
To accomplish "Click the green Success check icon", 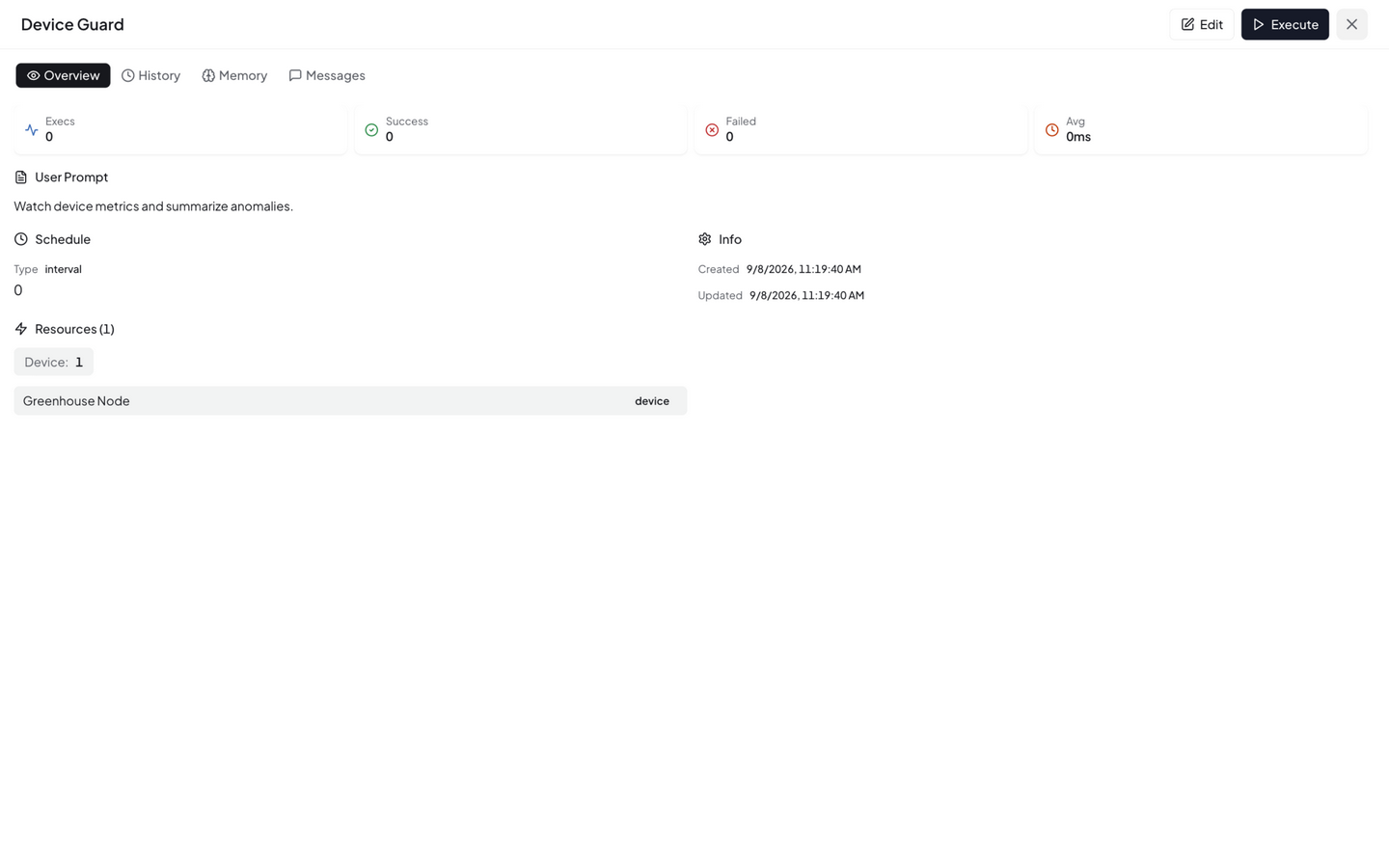I will (x=371, y=129).
